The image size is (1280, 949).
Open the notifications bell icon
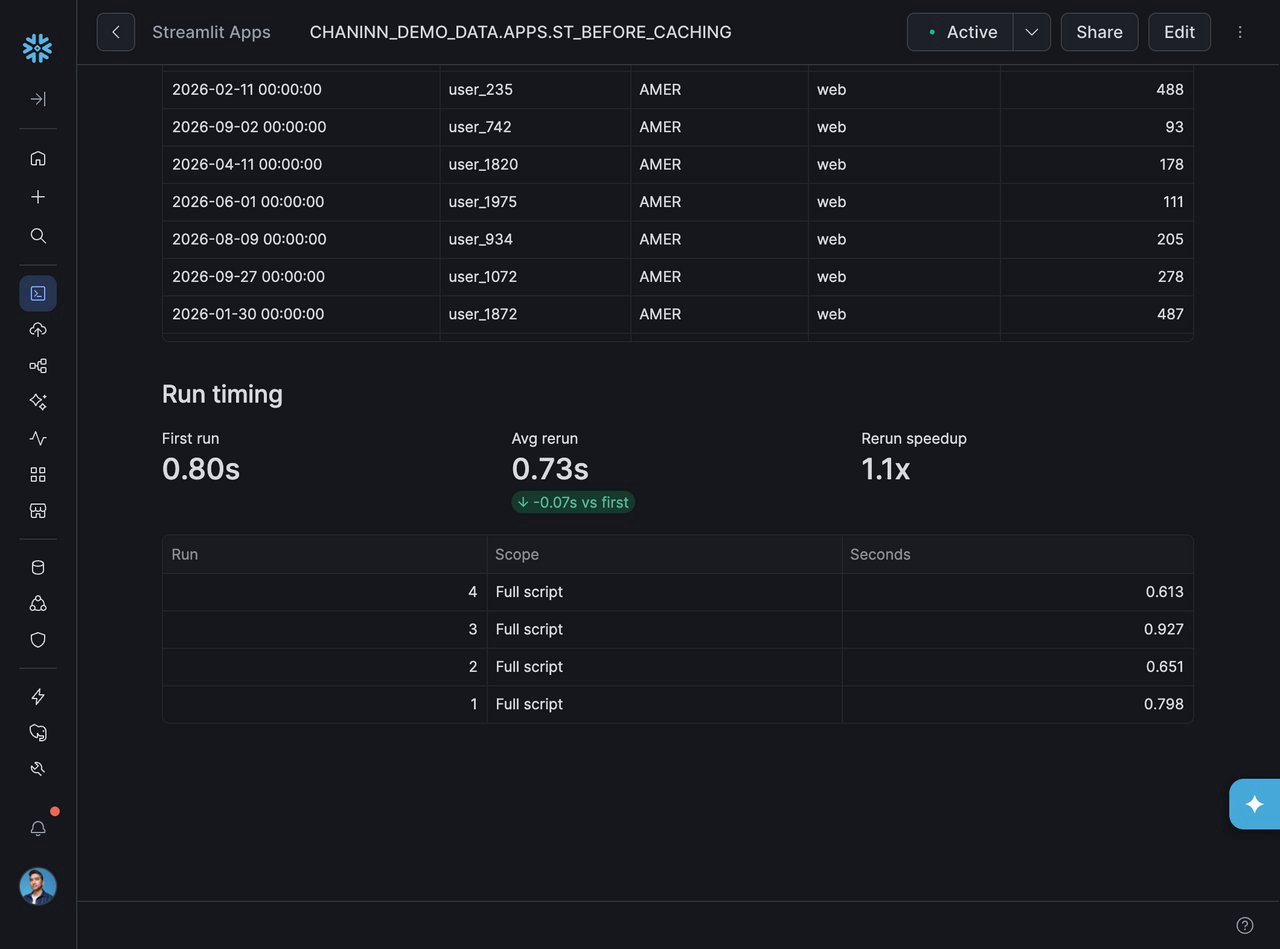(38, 828)
